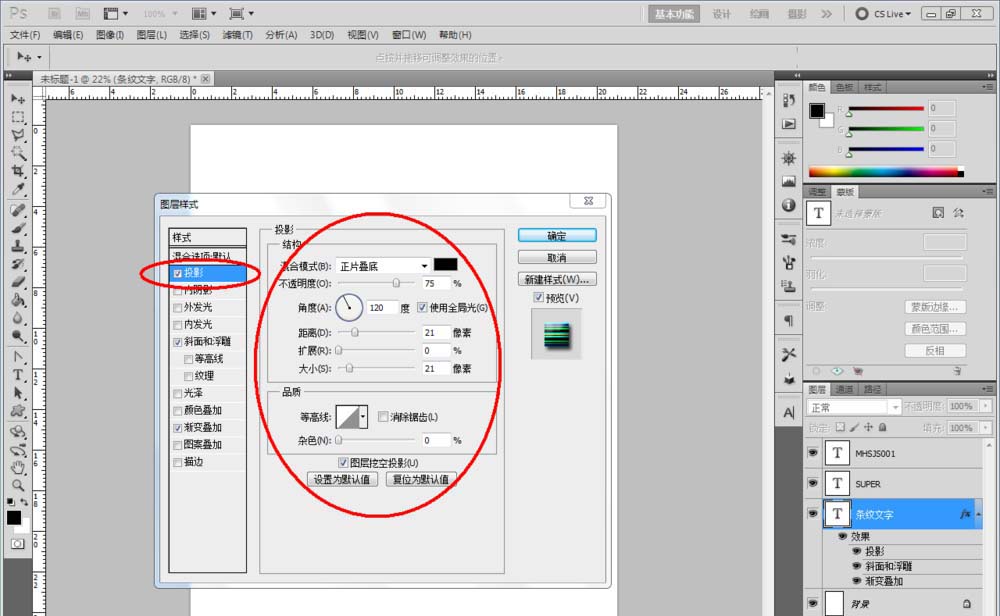Screen dimensions: 1000x616
Task: Open the Actions panel dock icon
Action: 789,124
